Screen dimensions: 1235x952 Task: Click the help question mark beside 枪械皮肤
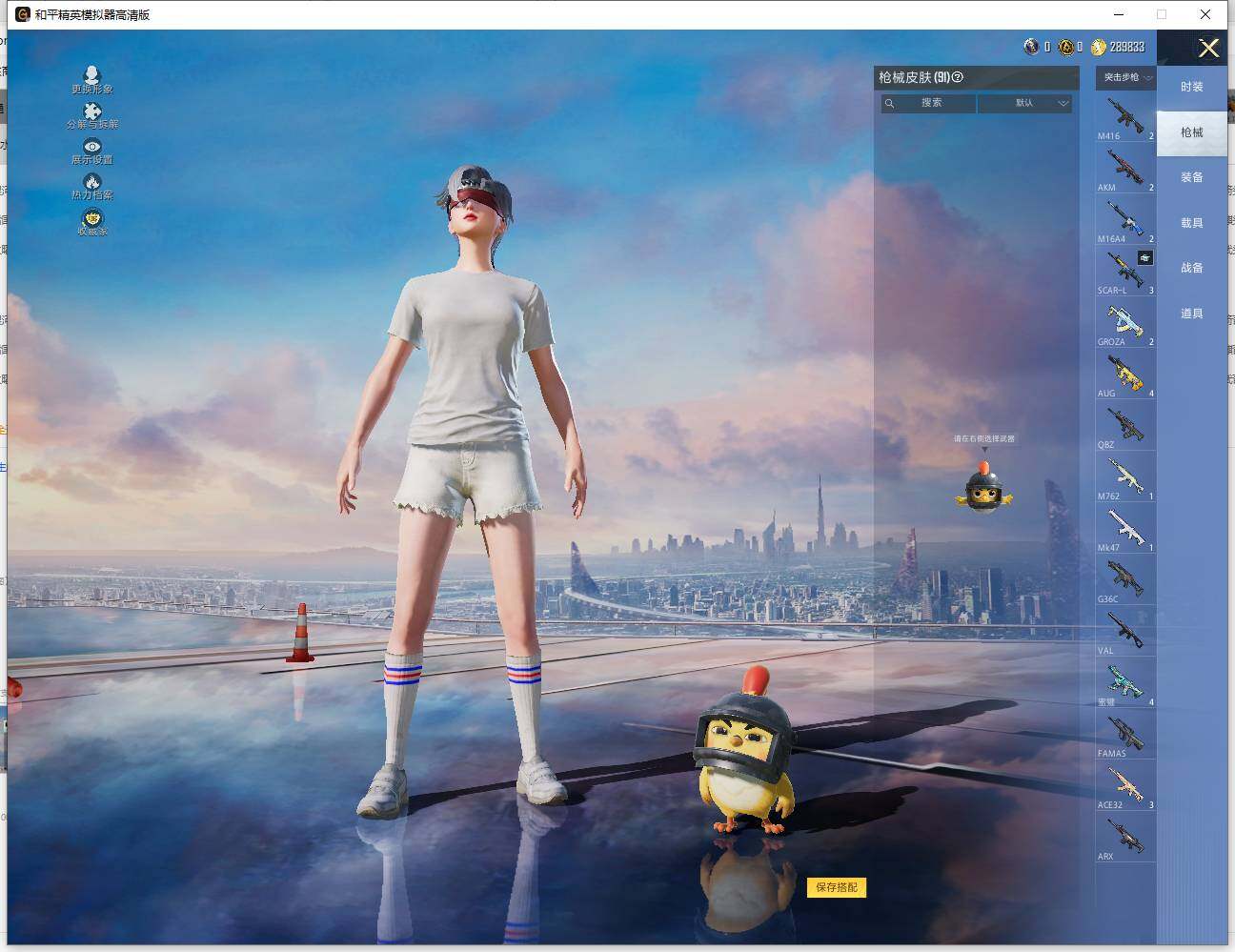point(958,77)
